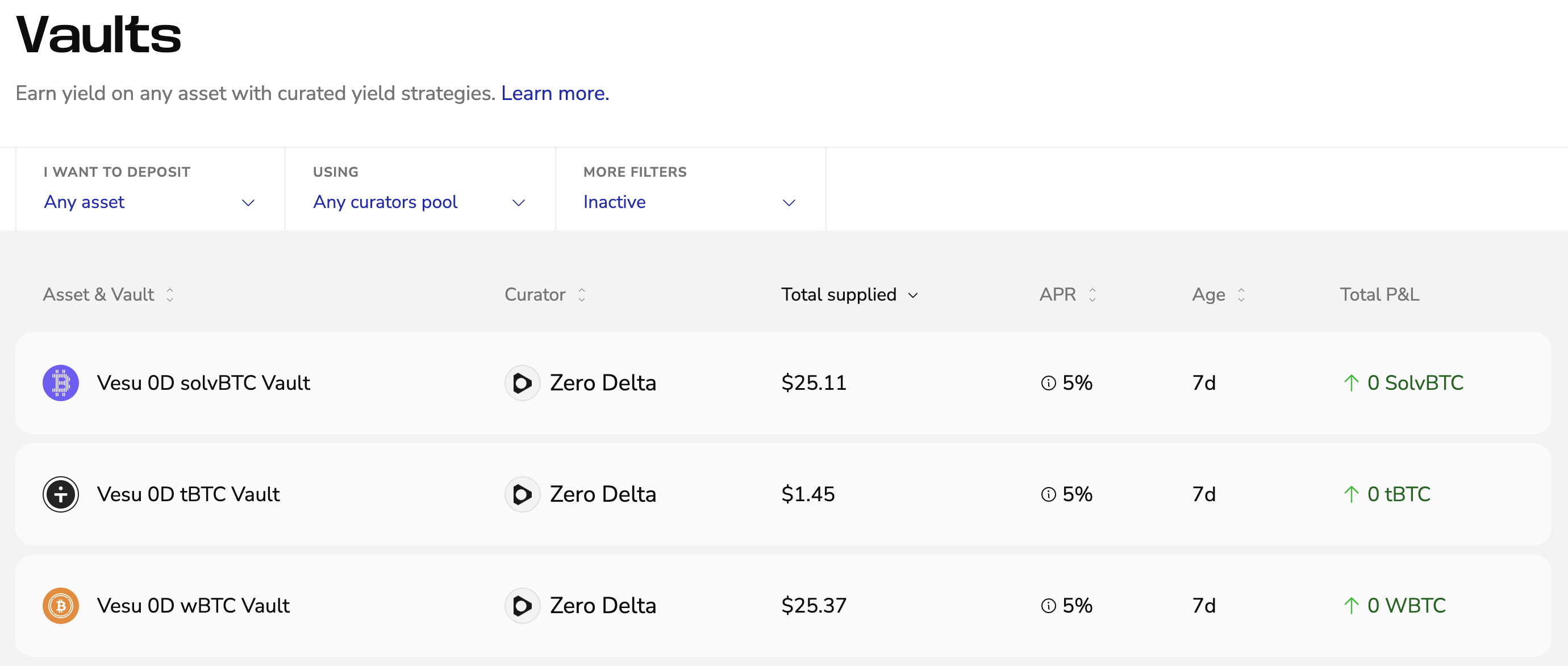Open the Vesu 0D wBTC Vault
The image size is (1568, 666).
193,606
